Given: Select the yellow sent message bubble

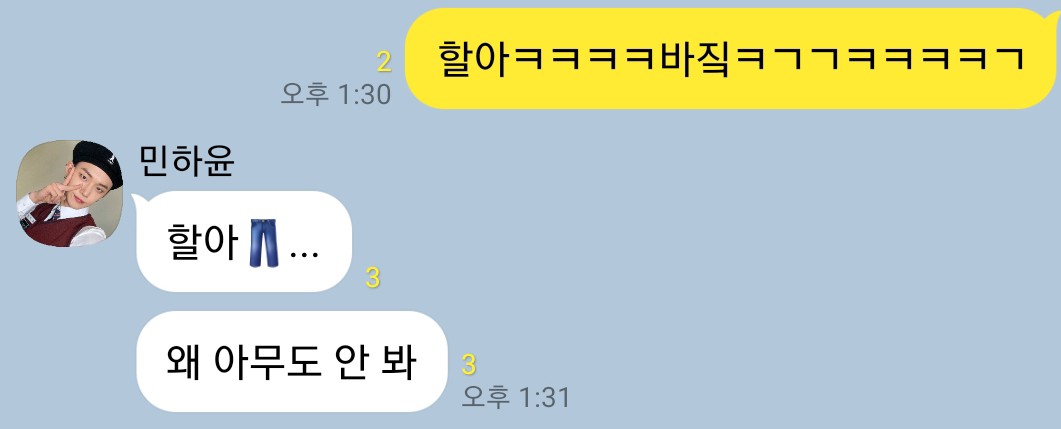Looking at the screenshot, I should (733, 58).
